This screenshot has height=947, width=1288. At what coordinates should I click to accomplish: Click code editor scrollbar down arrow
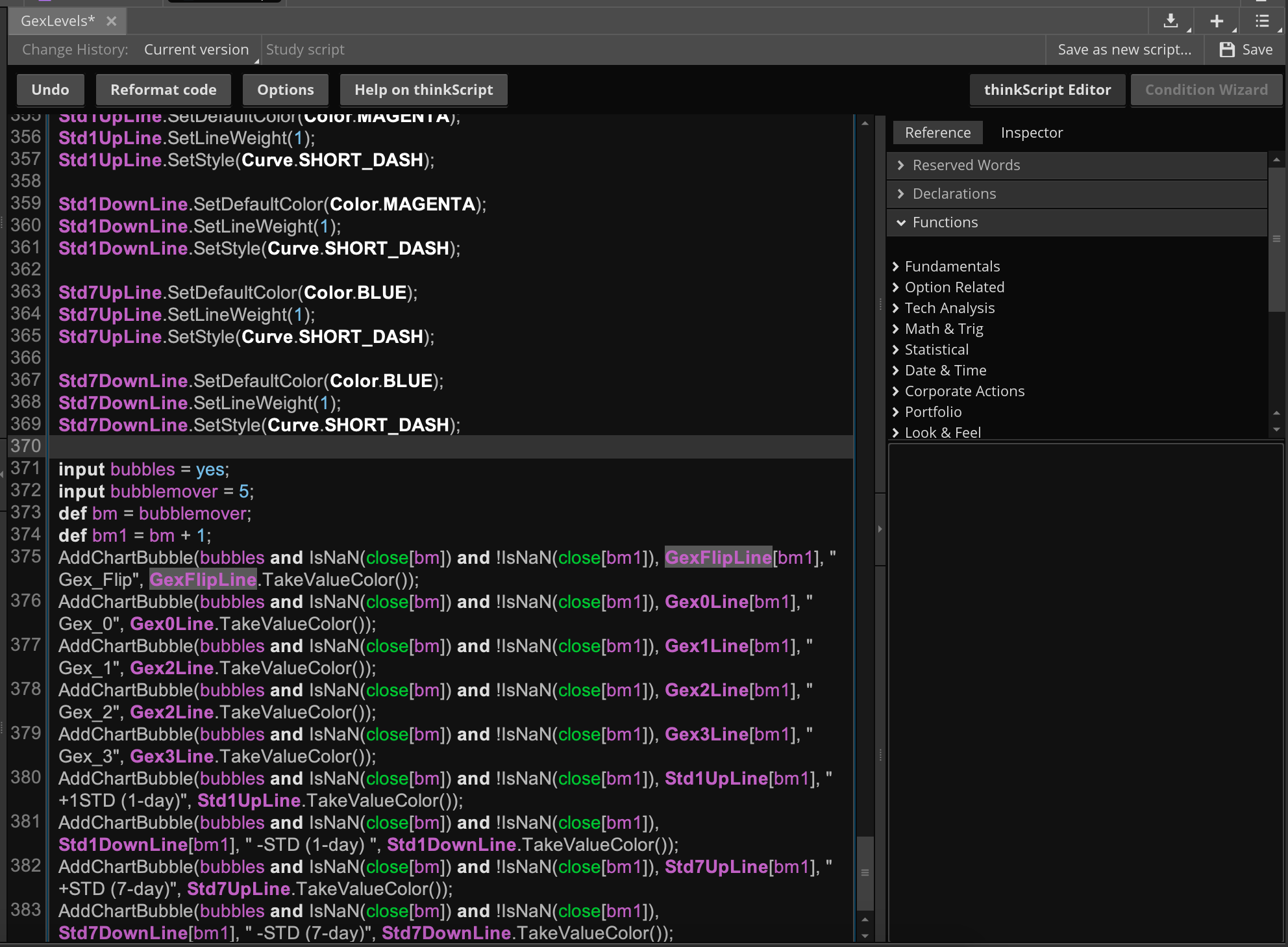coord(865,935)
